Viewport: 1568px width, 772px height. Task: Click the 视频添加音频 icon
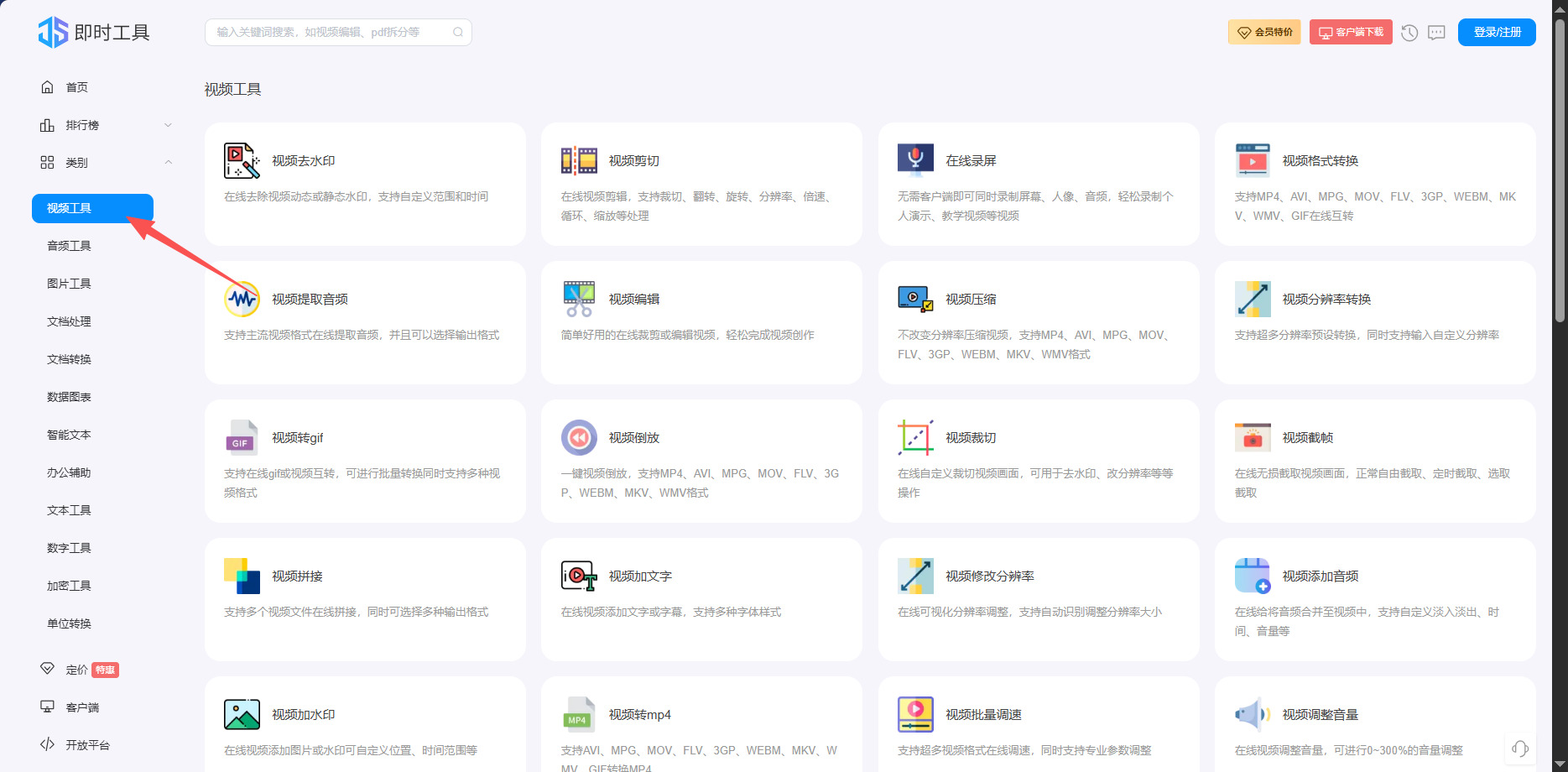[1253, 576]
